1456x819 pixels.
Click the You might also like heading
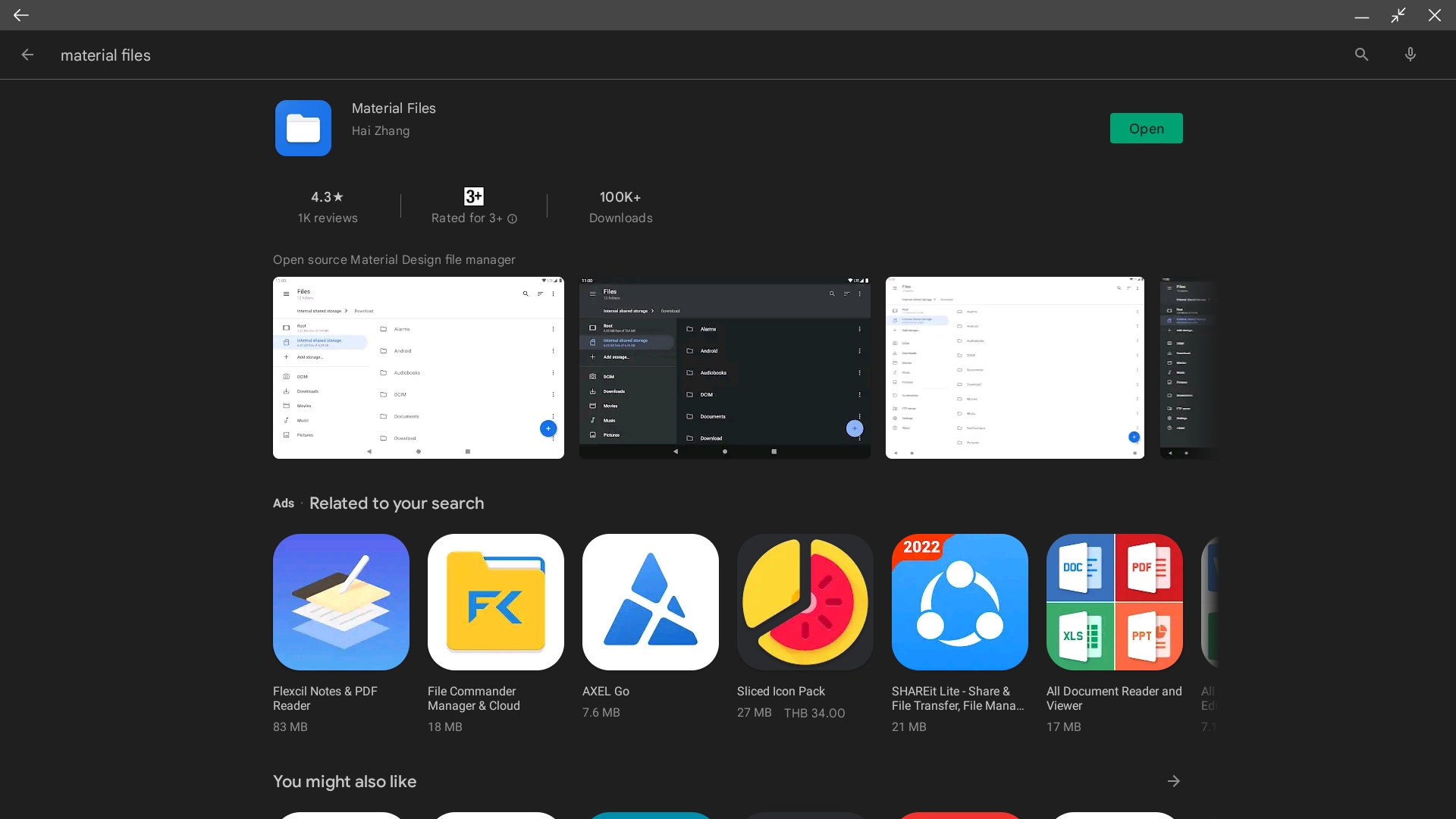345,782
